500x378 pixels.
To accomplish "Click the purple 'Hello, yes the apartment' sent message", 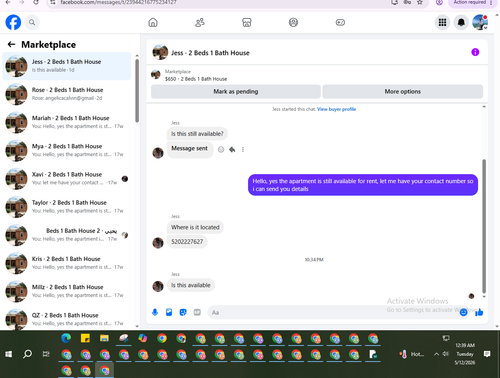I will tap(363, 185).
